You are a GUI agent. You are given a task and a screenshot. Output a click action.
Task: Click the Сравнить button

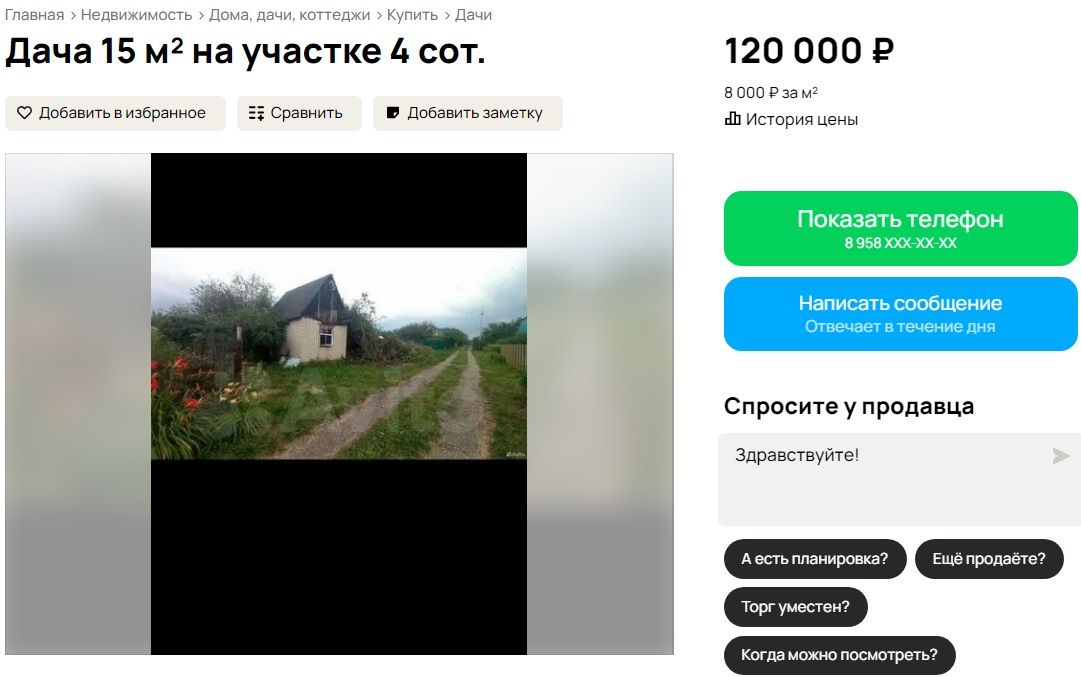299,113
